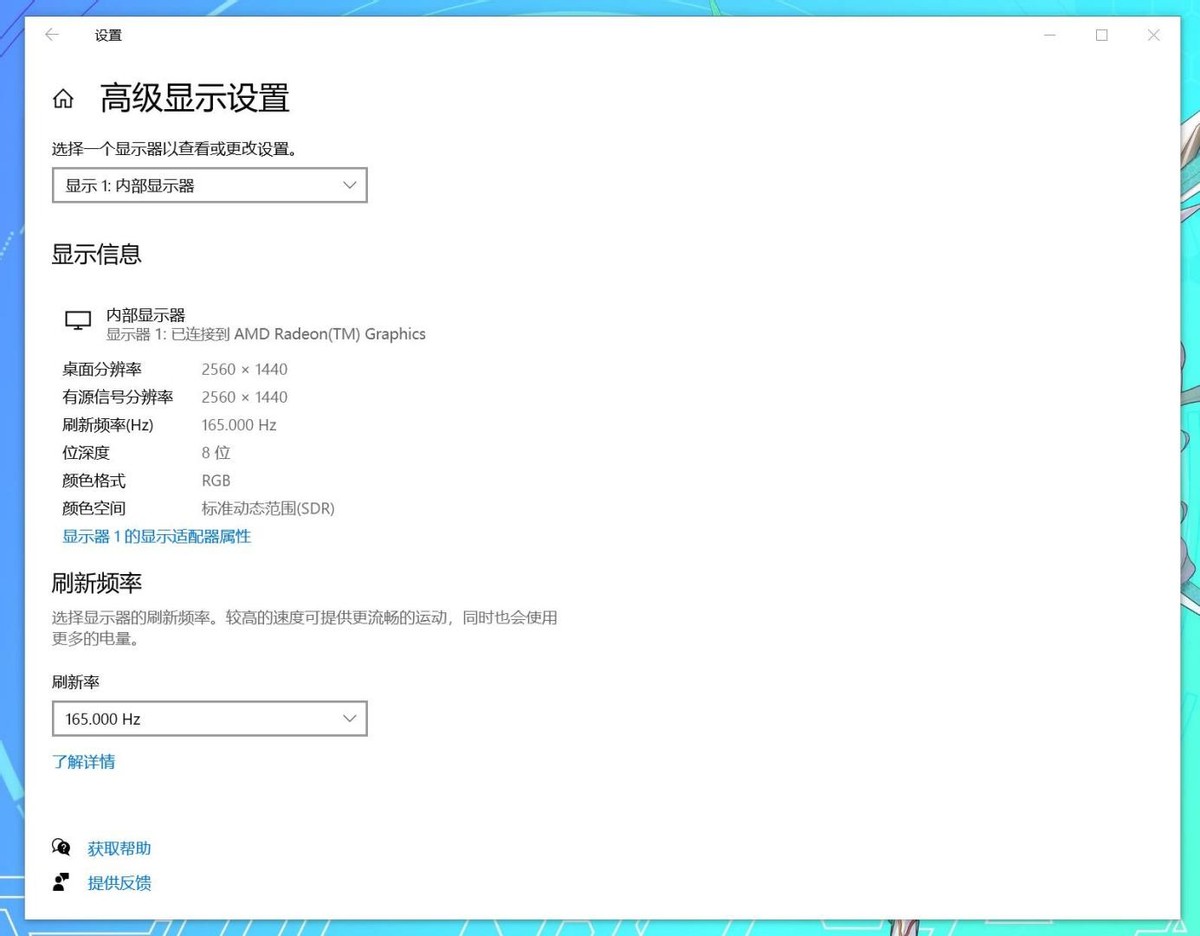Expand the 刷新率 dropdown showing 165.000 Hz

(x=209, y=718)
